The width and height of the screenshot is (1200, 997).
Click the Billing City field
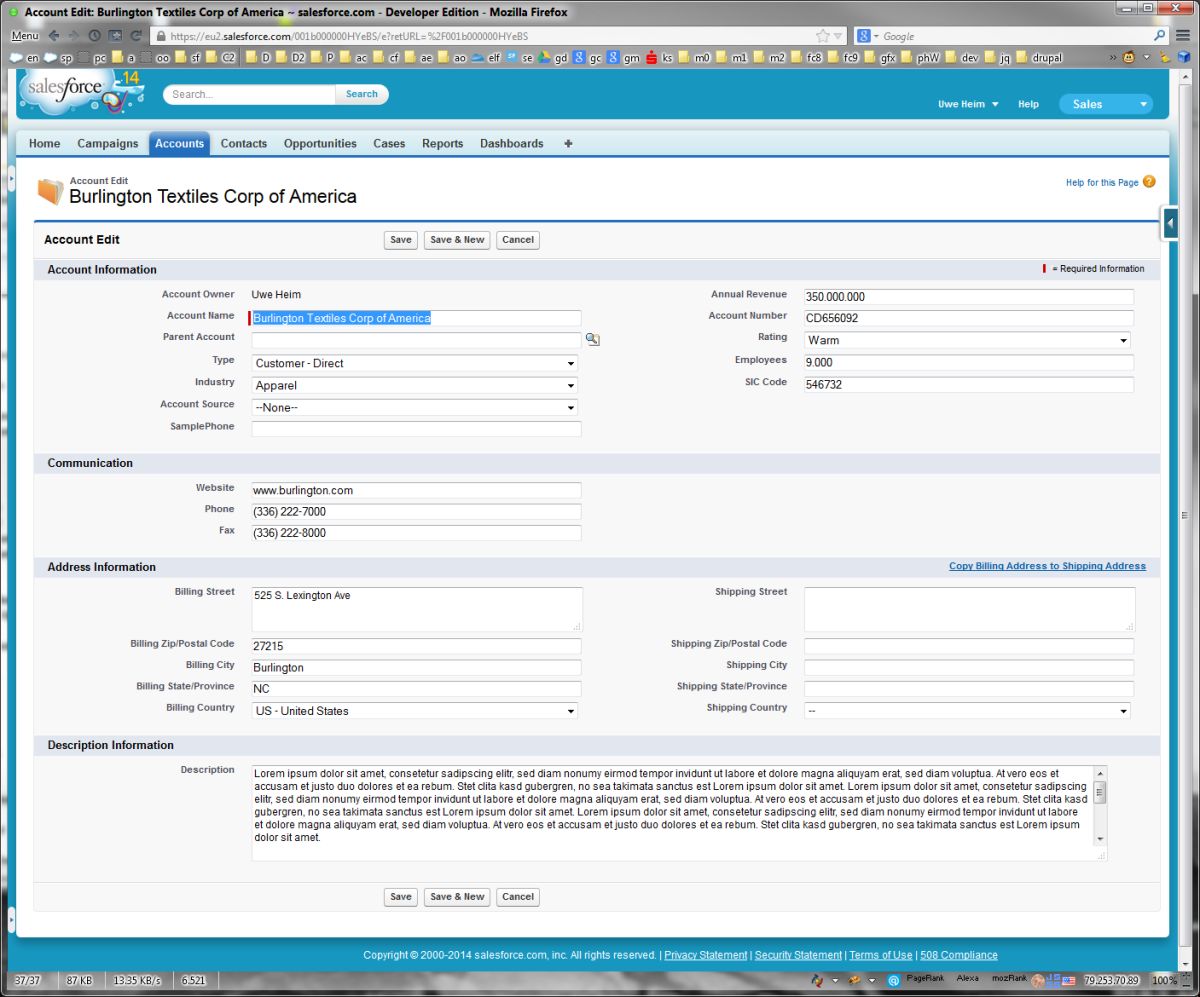coord(416,668)
